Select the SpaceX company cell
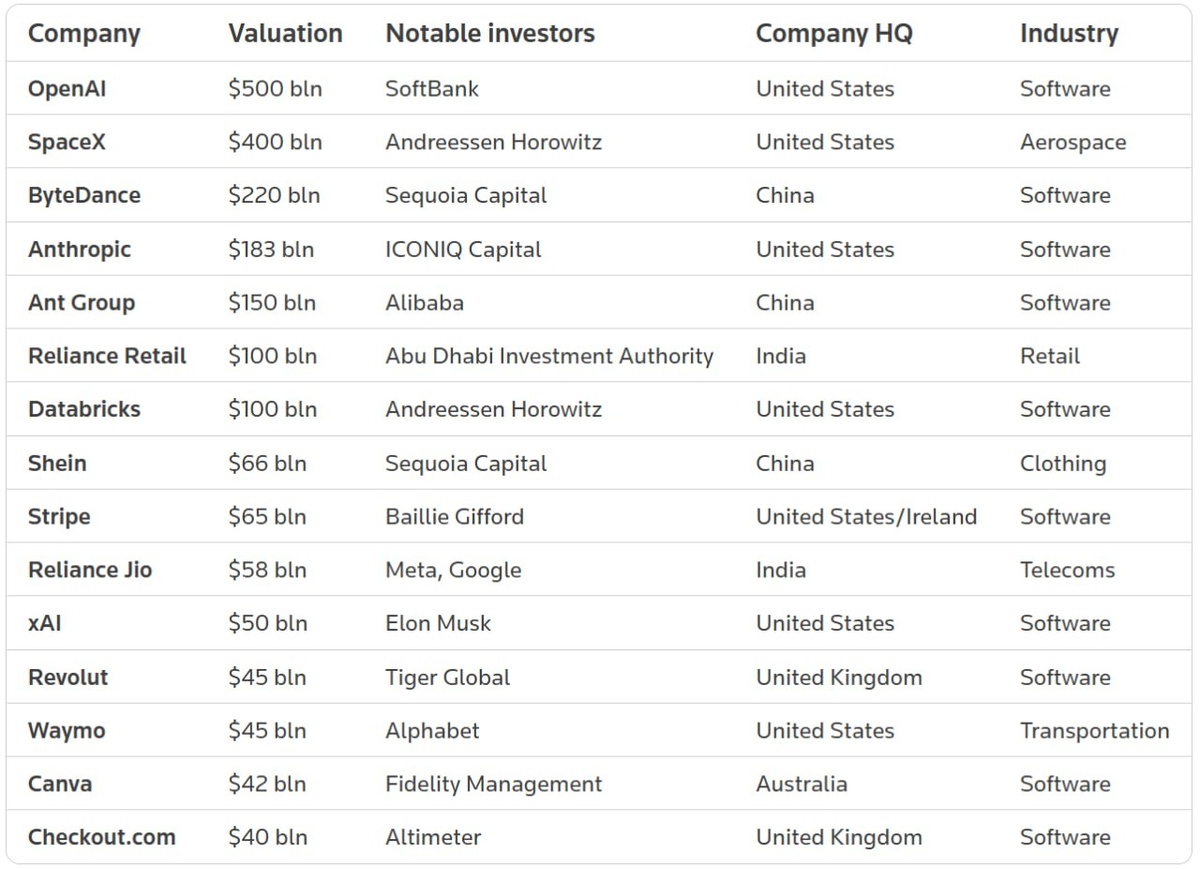This screenshot has height=869, width=1200. [67, 142]
